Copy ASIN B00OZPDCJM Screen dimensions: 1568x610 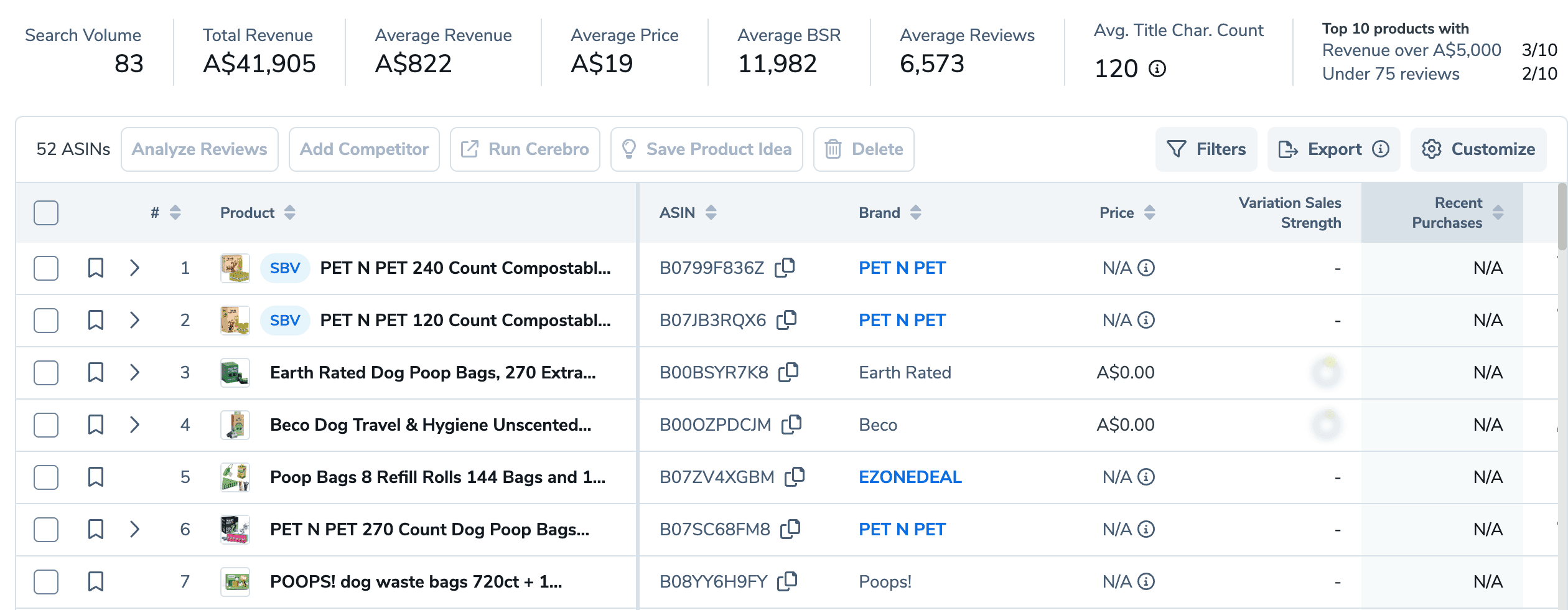click(791, 424)
